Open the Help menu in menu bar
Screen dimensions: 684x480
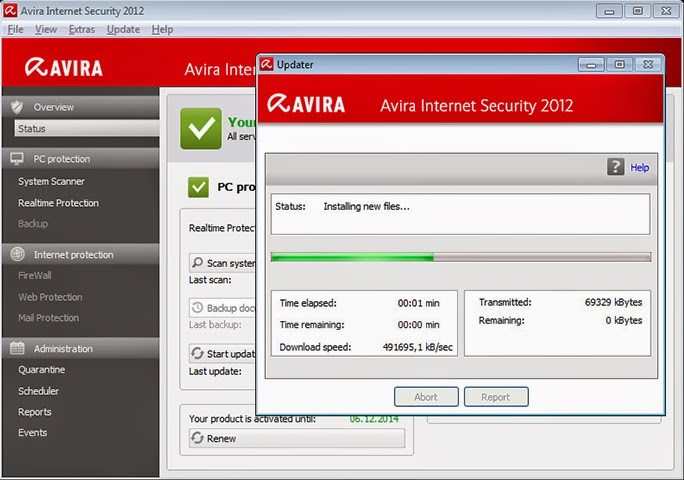162,29
